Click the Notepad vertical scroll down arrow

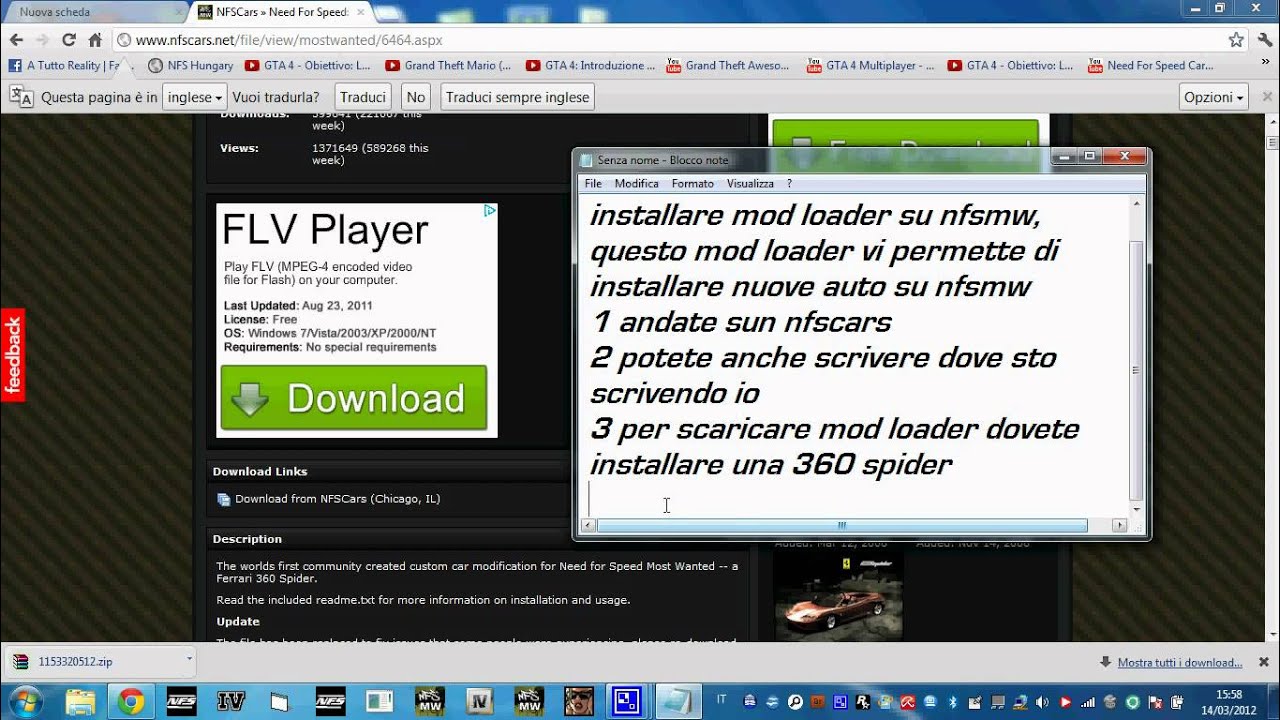pos(1135,508)
